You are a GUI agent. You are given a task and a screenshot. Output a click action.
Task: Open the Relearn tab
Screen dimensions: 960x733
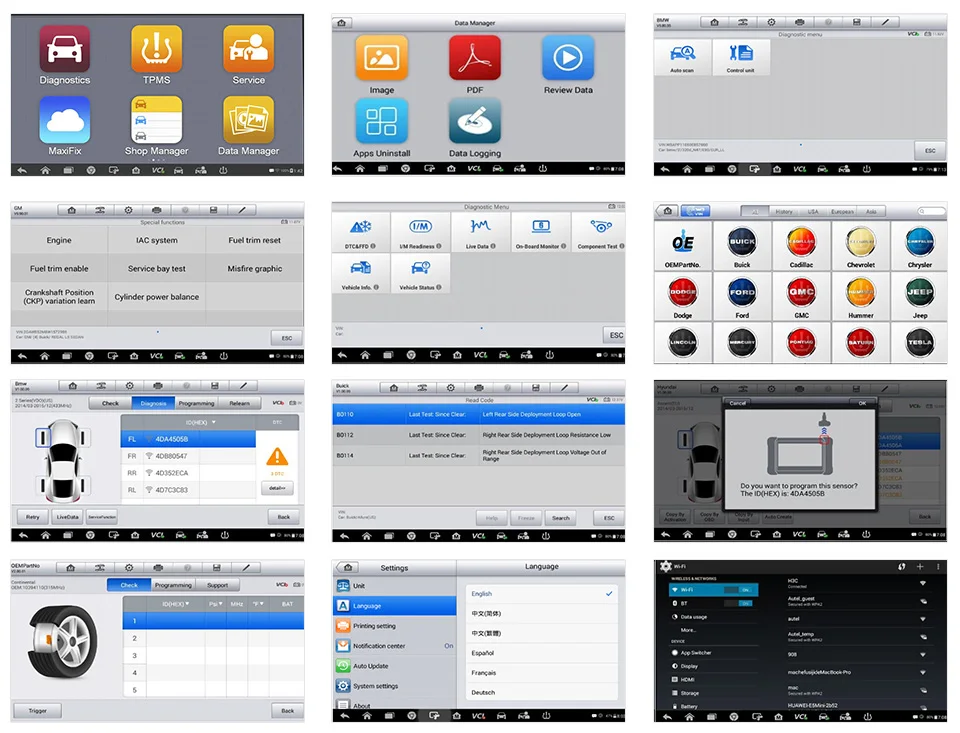tap(239, 403)
